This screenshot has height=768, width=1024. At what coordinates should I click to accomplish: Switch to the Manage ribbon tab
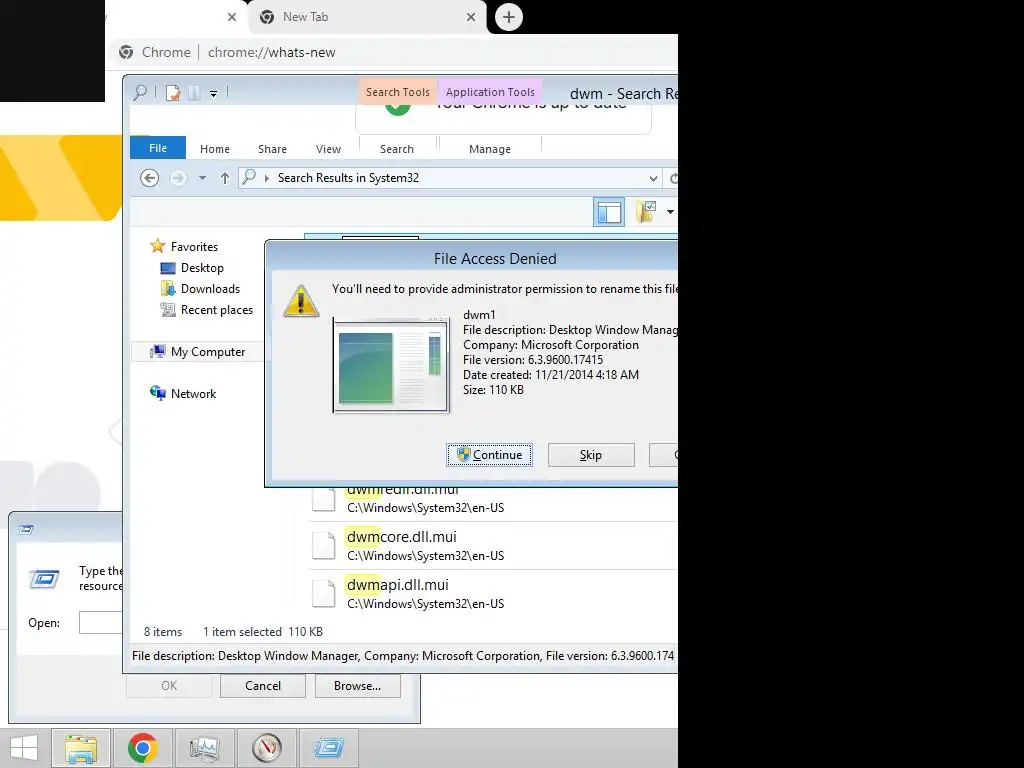tap(490, 149)
